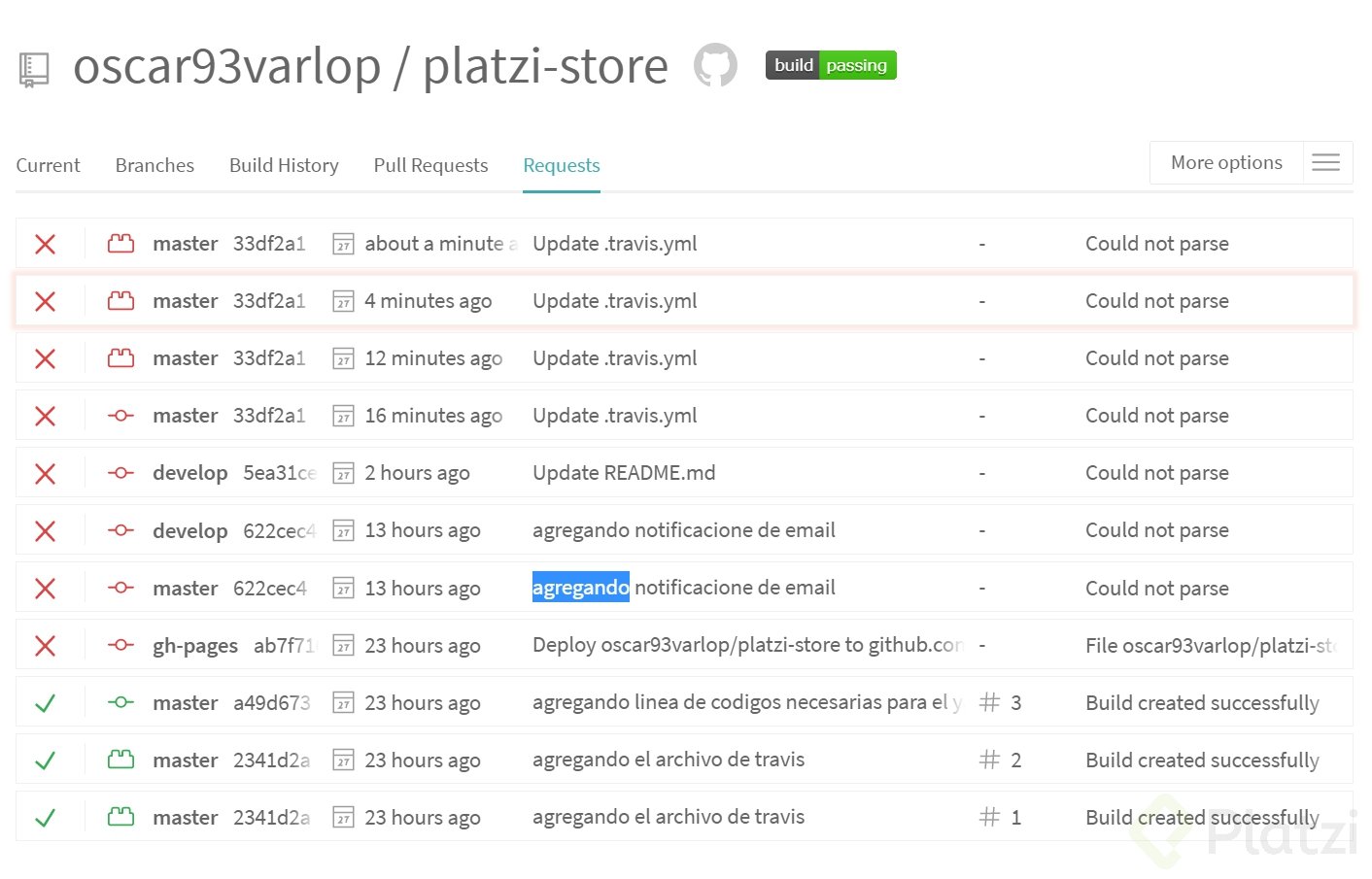Click the oscar93varlop owner link in title
Image resolution: width=1372 pixels, height=879 pixels.
pyautogui.click(x=226, y=67)
